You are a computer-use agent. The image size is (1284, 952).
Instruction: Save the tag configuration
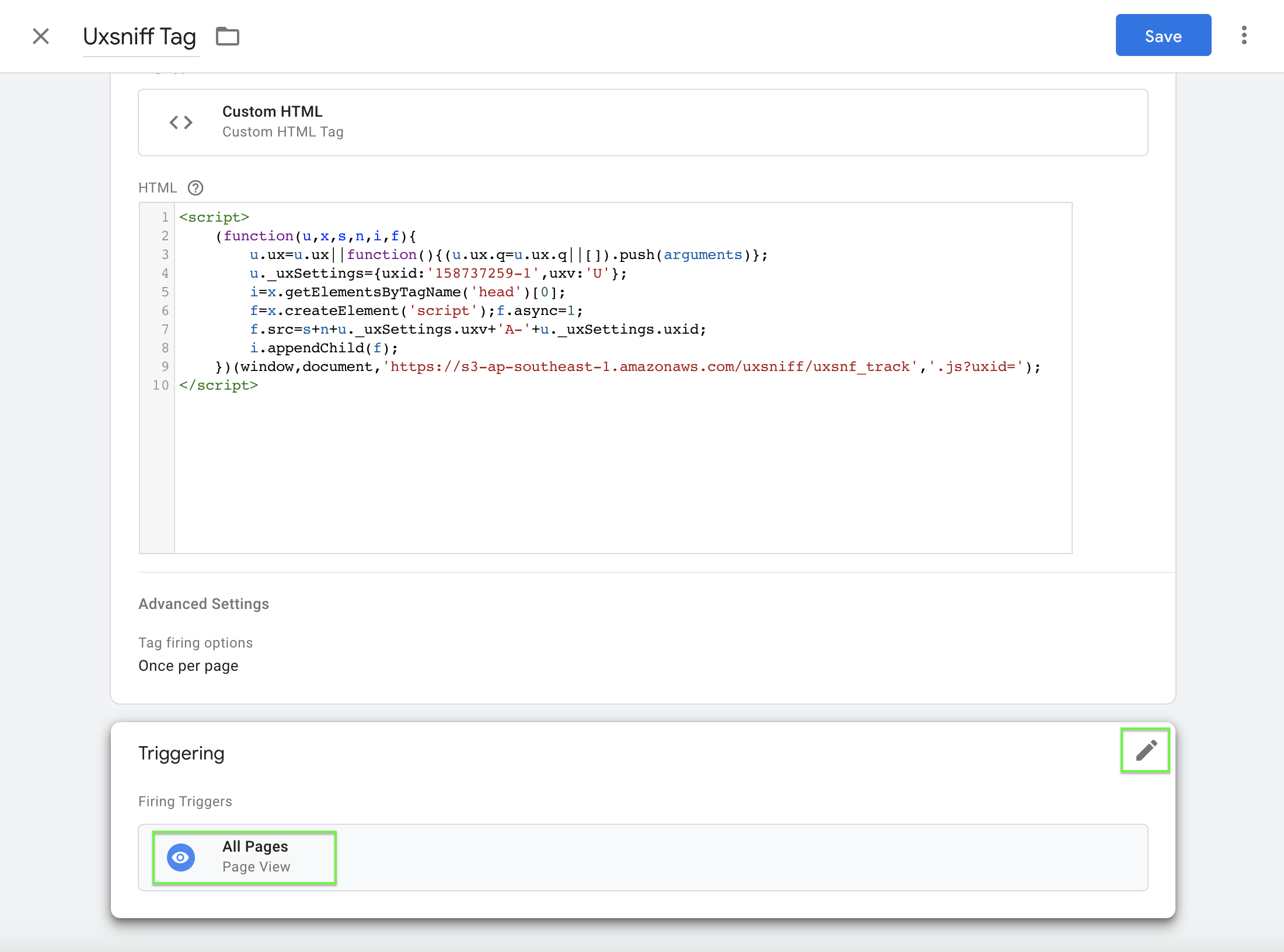coord(1163,35)
